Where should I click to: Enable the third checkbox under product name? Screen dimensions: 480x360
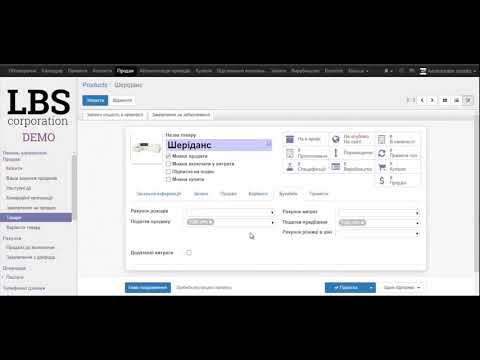click(x=168, y=171)
